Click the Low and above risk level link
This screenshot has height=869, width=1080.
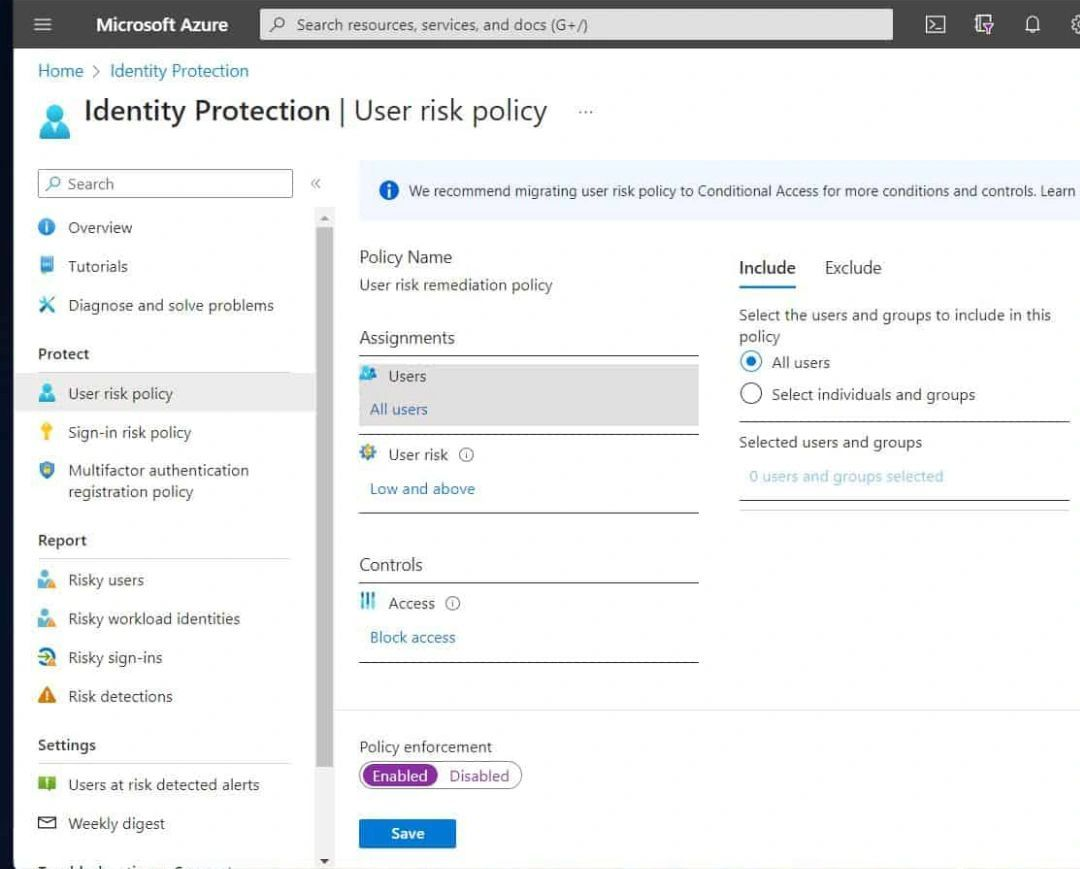tap(422, 488)
